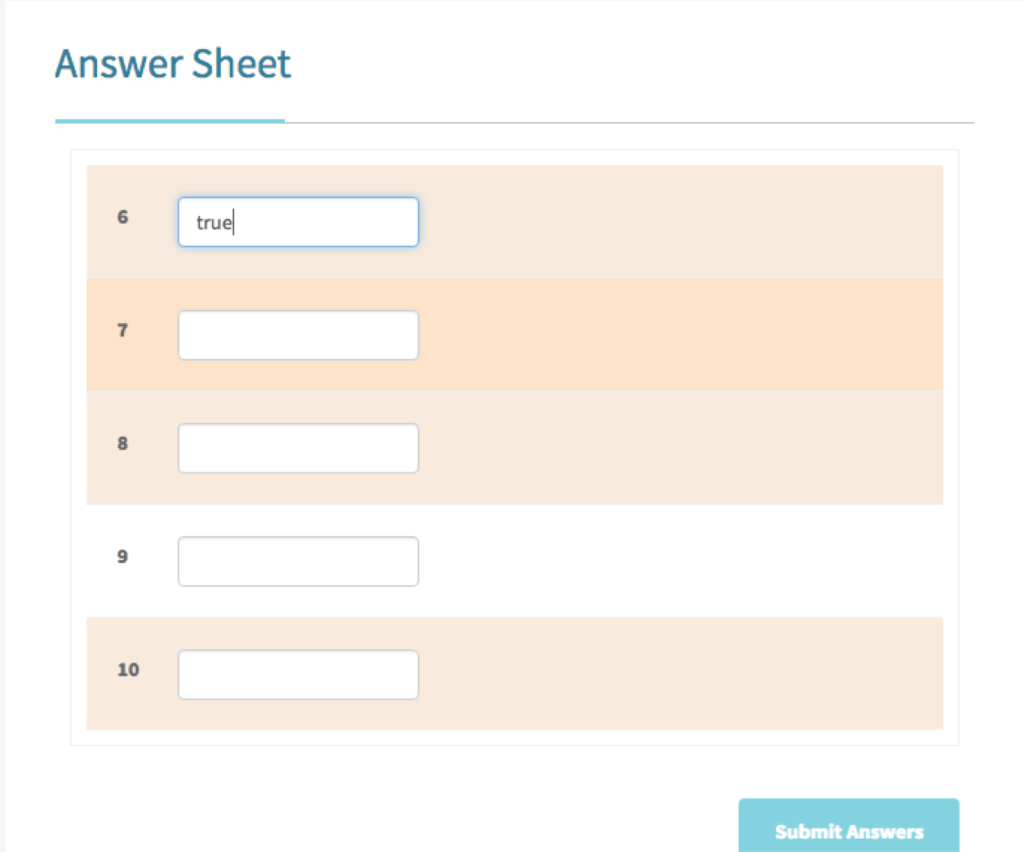Select the empty input box for question 7
This screenshot has width=1024, height=852.
(x=298, y=335)
